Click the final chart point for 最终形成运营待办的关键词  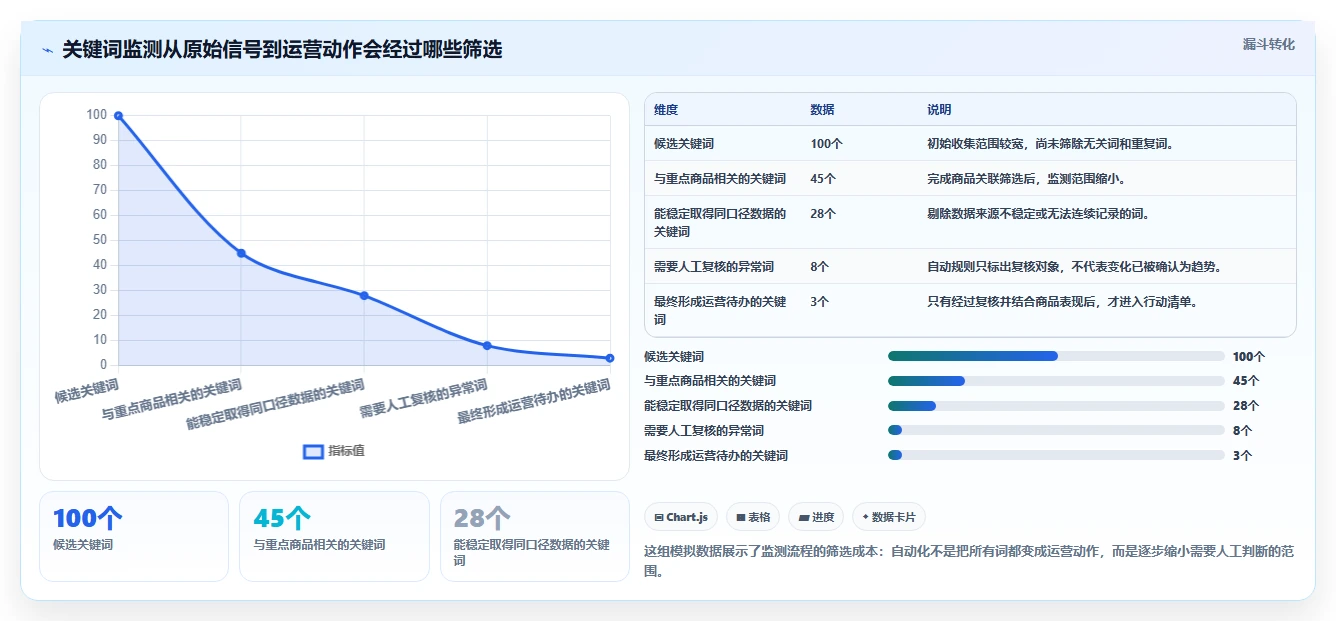(x=610, y=358)
